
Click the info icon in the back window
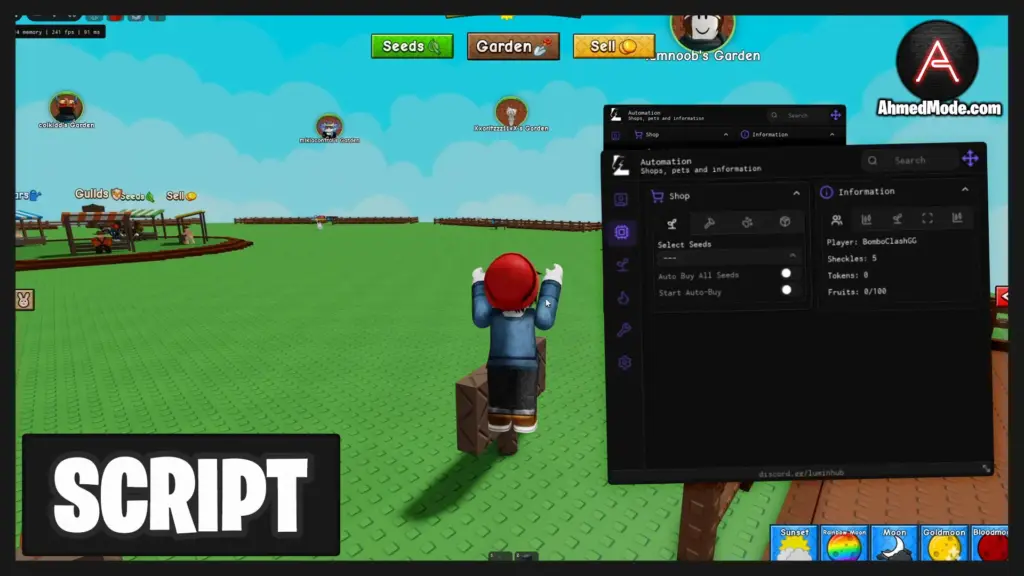coord(744,135)
